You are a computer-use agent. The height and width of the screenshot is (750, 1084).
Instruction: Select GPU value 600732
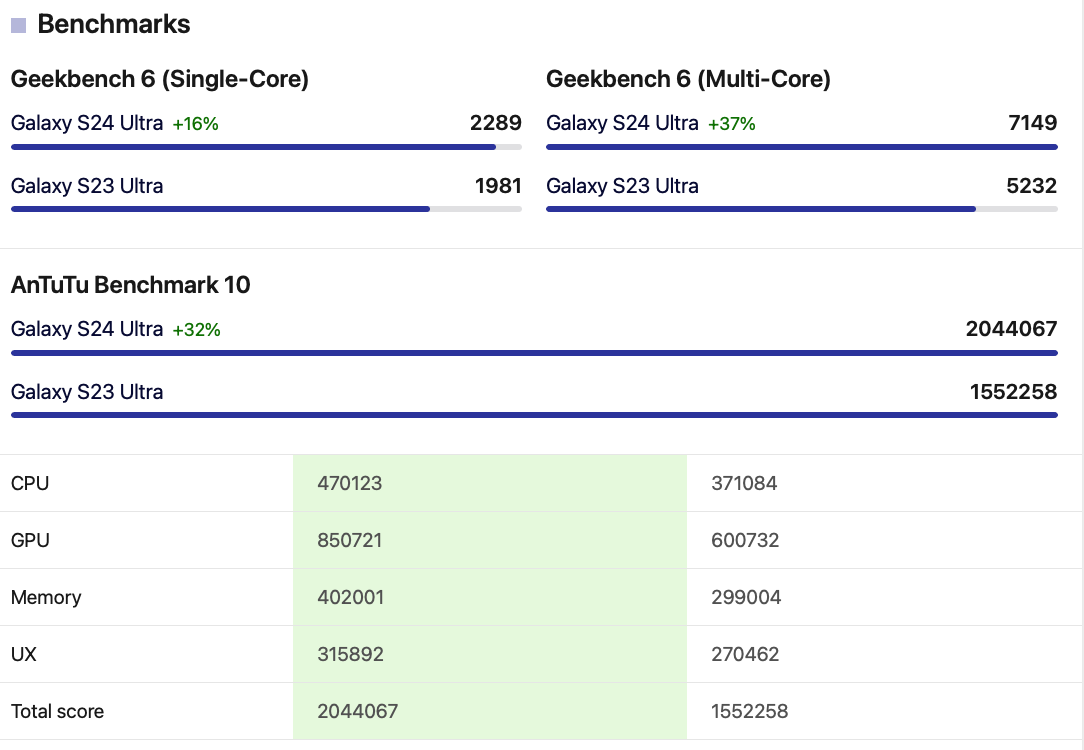tap(745, 541)
